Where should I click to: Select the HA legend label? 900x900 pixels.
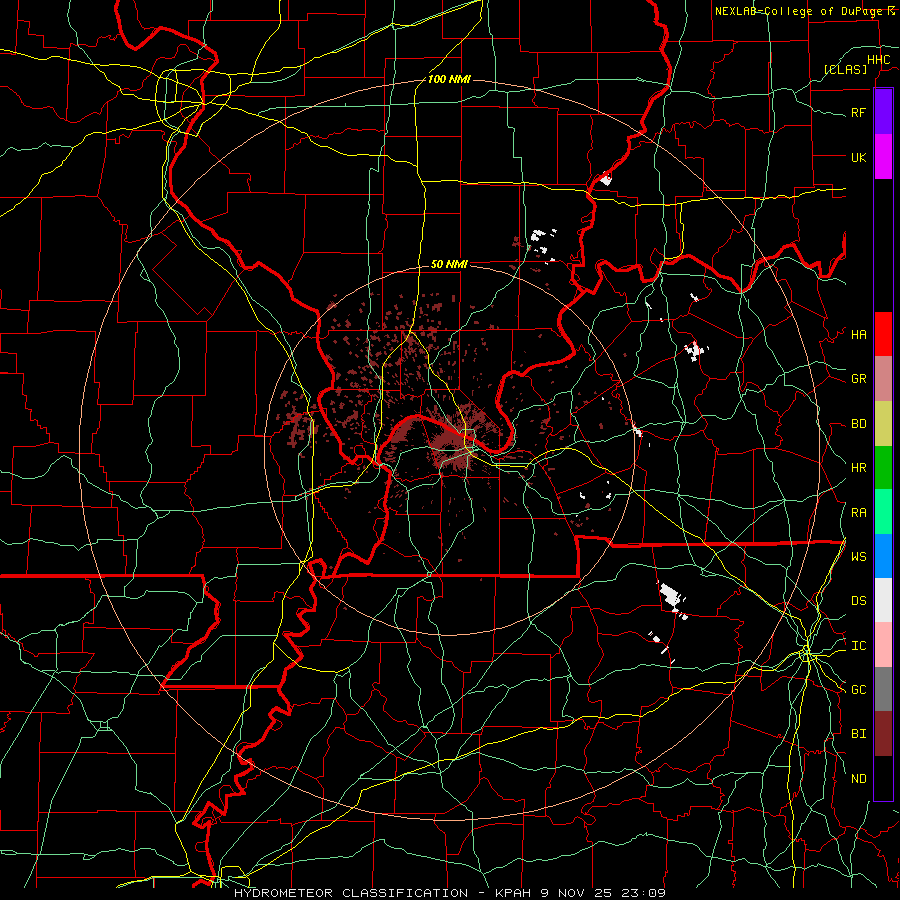(x=859, y=335)
